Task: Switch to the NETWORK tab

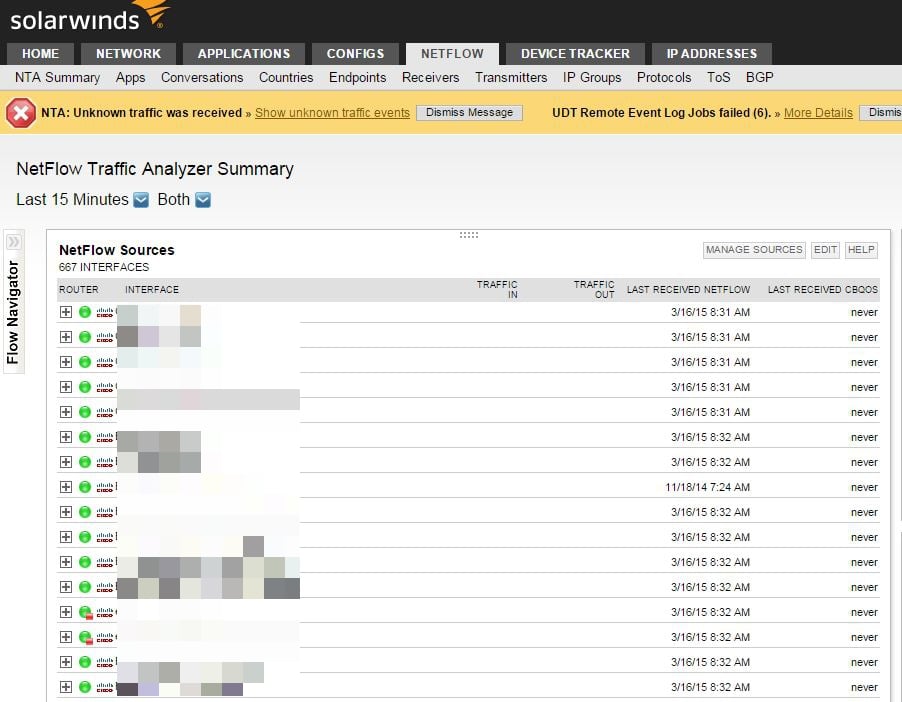Action: tap(128, 54)
